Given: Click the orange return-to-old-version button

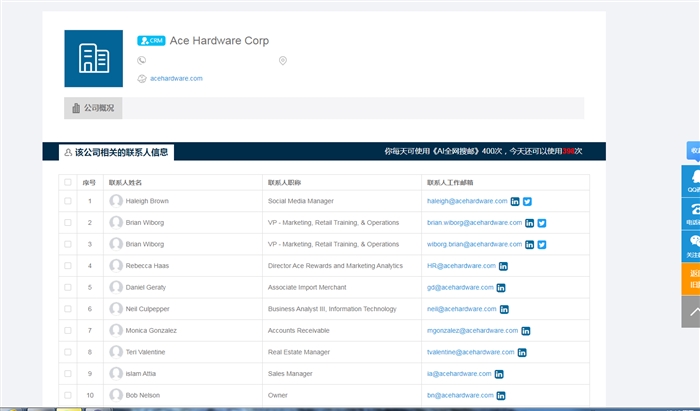Looking at the screenshot, I should tap(691, 279).
